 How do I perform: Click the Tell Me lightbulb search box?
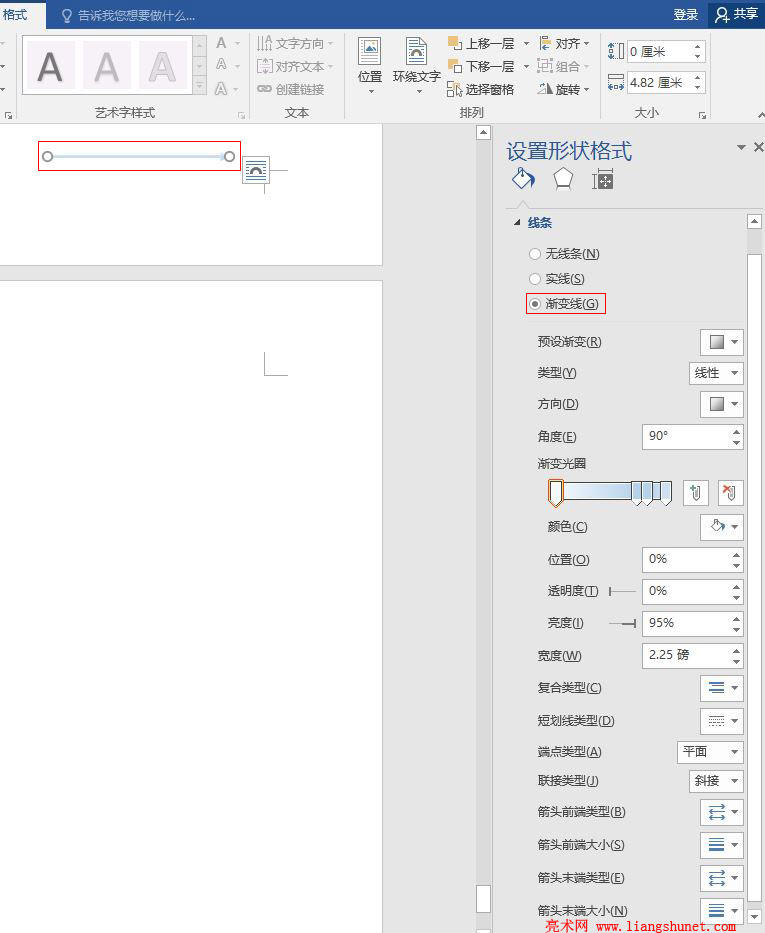point(128,15)
